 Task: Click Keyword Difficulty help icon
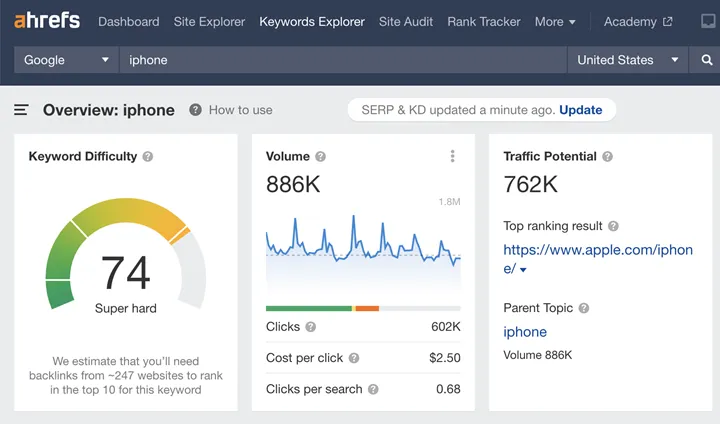[148, 157]
